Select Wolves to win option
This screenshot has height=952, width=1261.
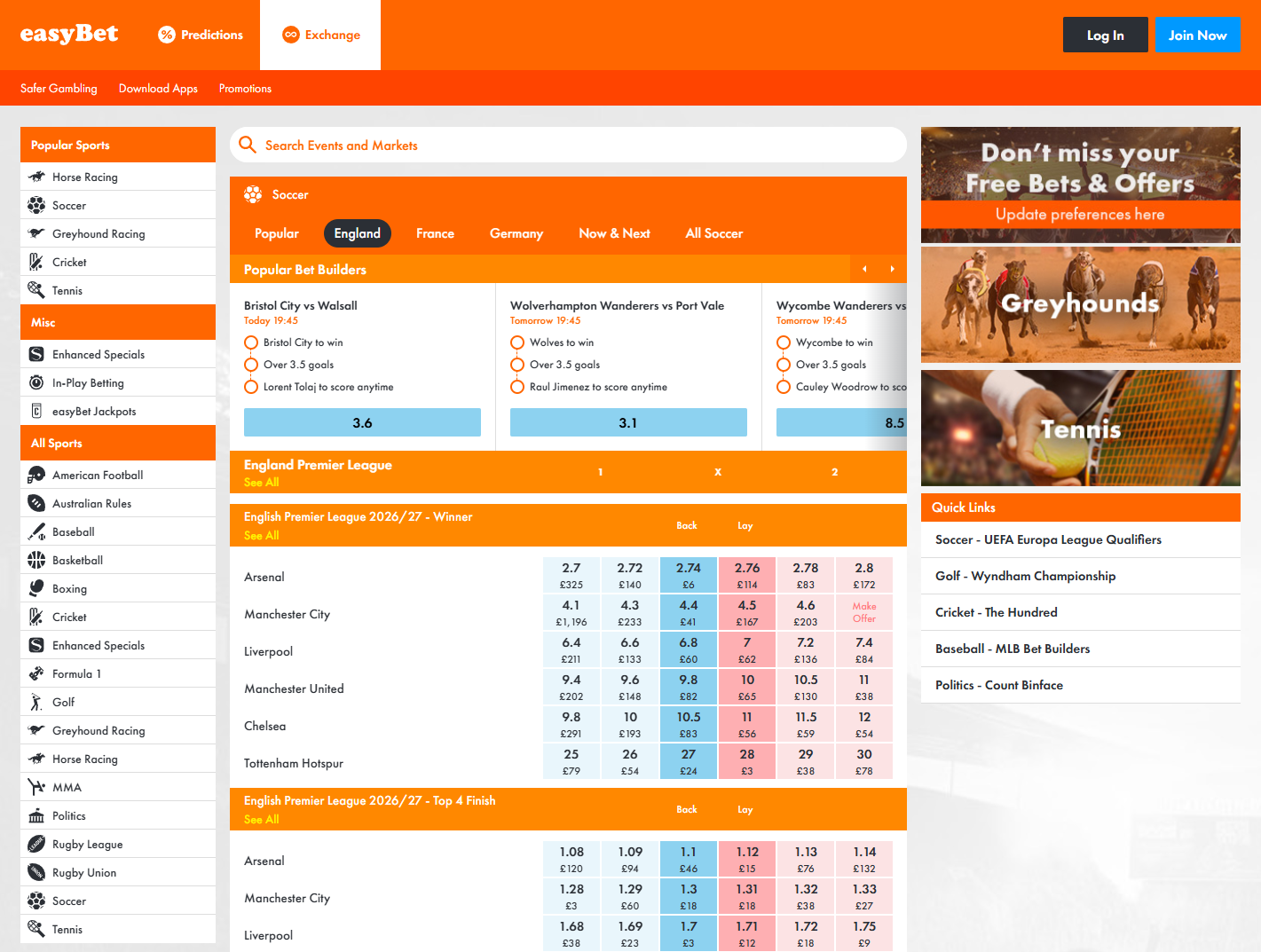click(x=517, y=342)
